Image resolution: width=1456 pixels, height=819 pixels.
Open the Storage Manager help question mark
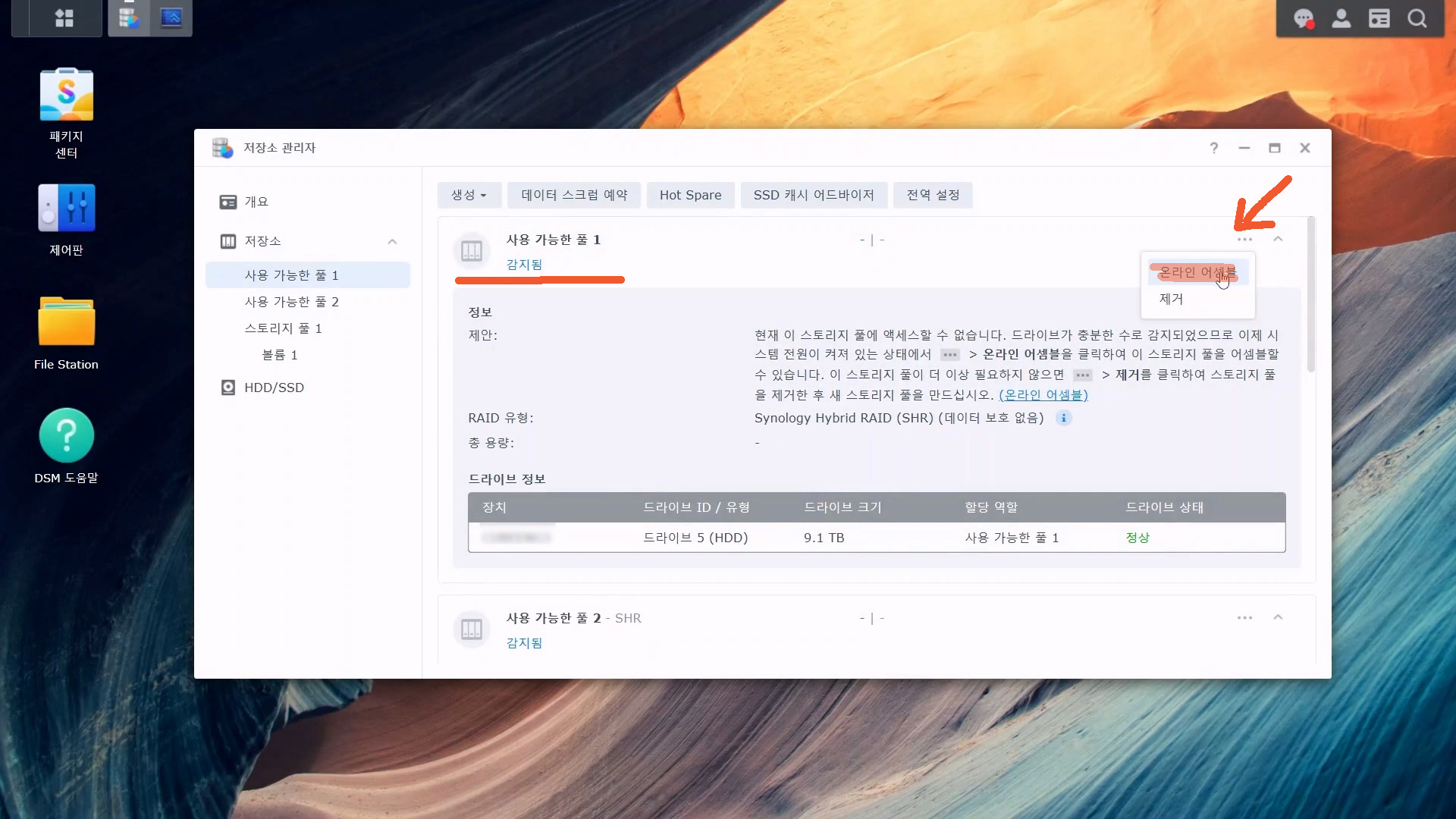pyautogui.click(x=1214, y=148)
